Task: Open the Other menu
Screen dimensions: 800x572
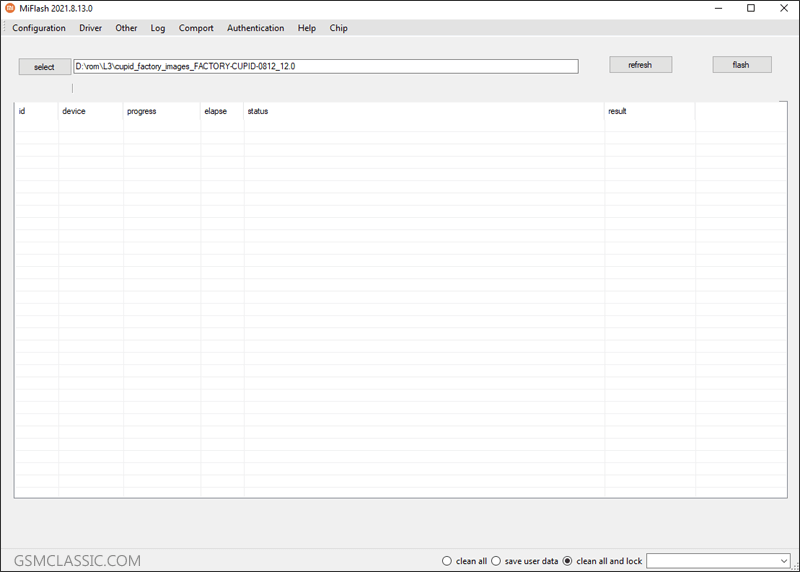Action: (x=126, y=28)
